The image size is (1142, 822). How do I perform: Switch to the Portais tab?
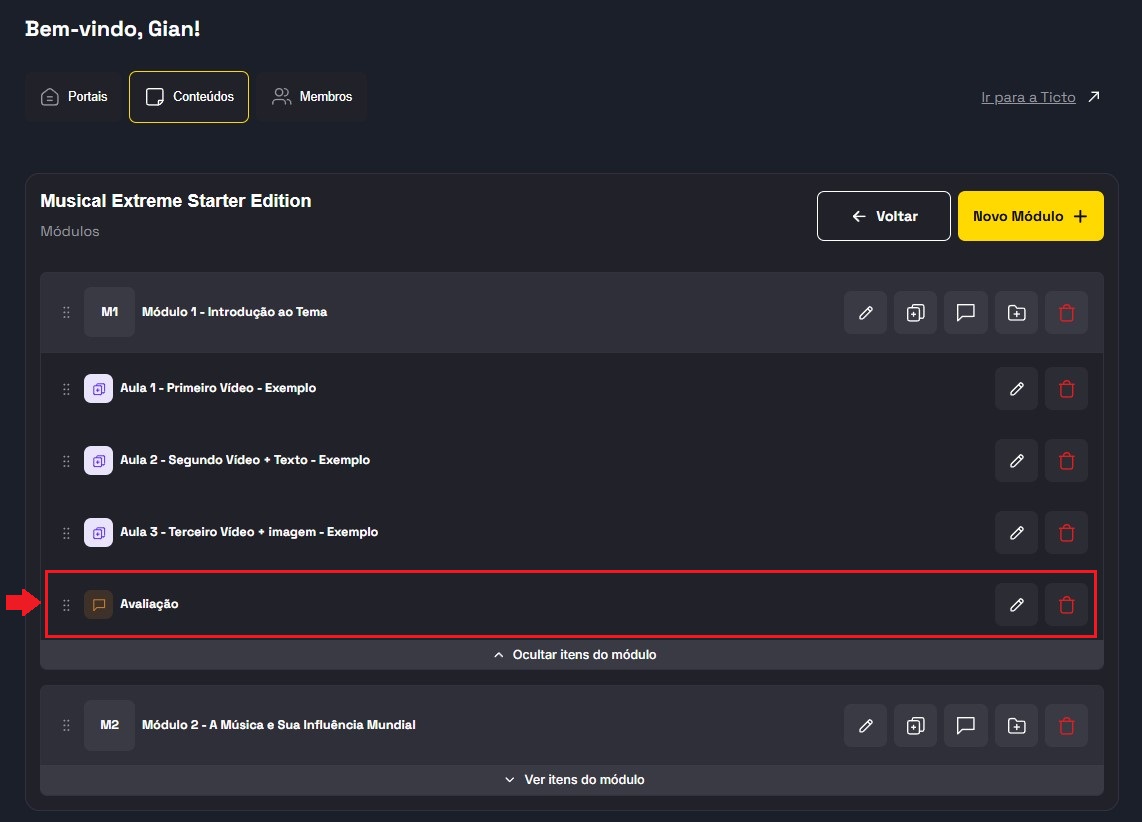click(74, 97)
